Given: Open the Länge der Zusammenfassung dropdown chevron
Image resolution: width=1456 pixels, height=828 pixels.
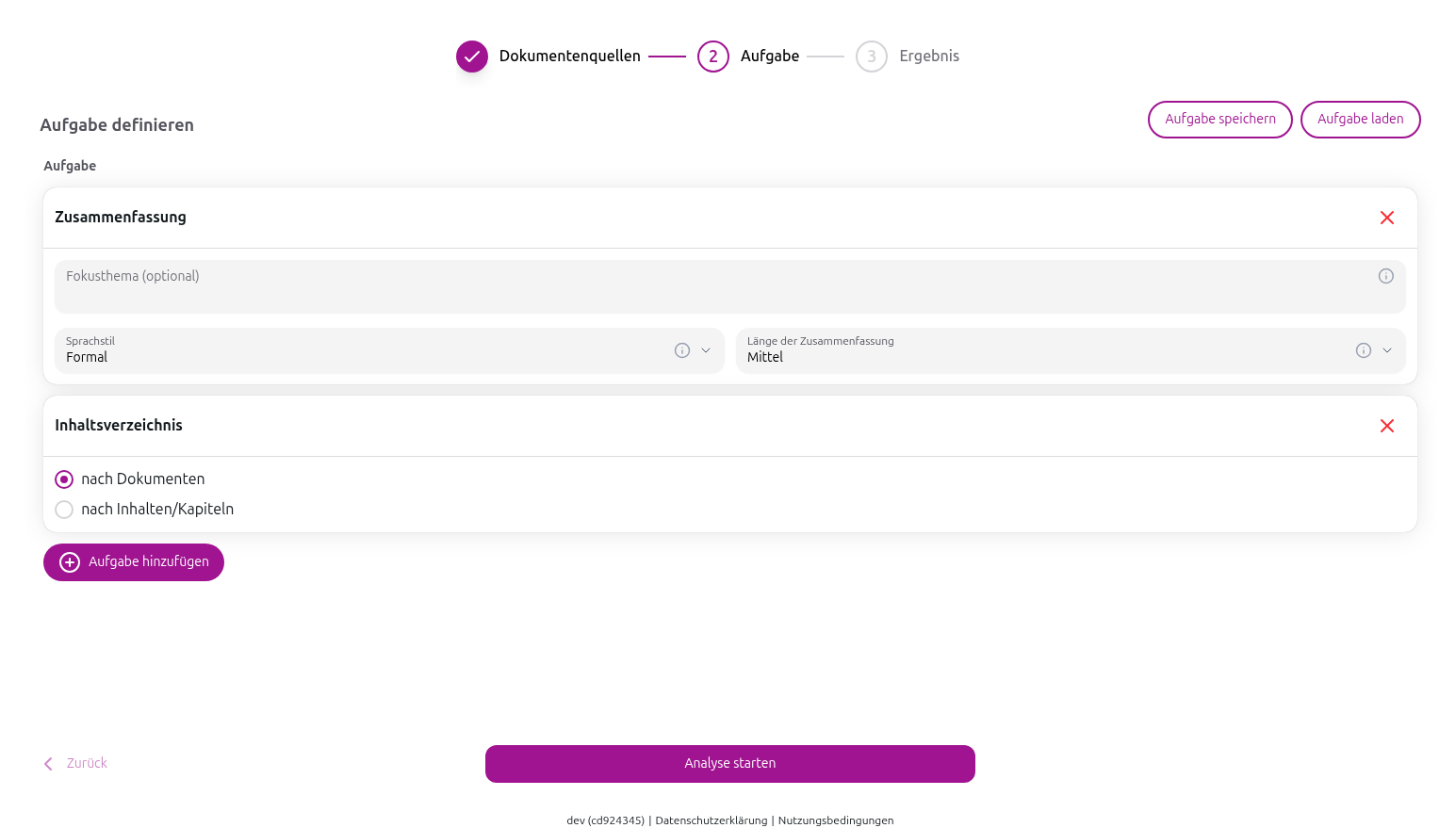Looking at the screenshot, I should 1386,350.
